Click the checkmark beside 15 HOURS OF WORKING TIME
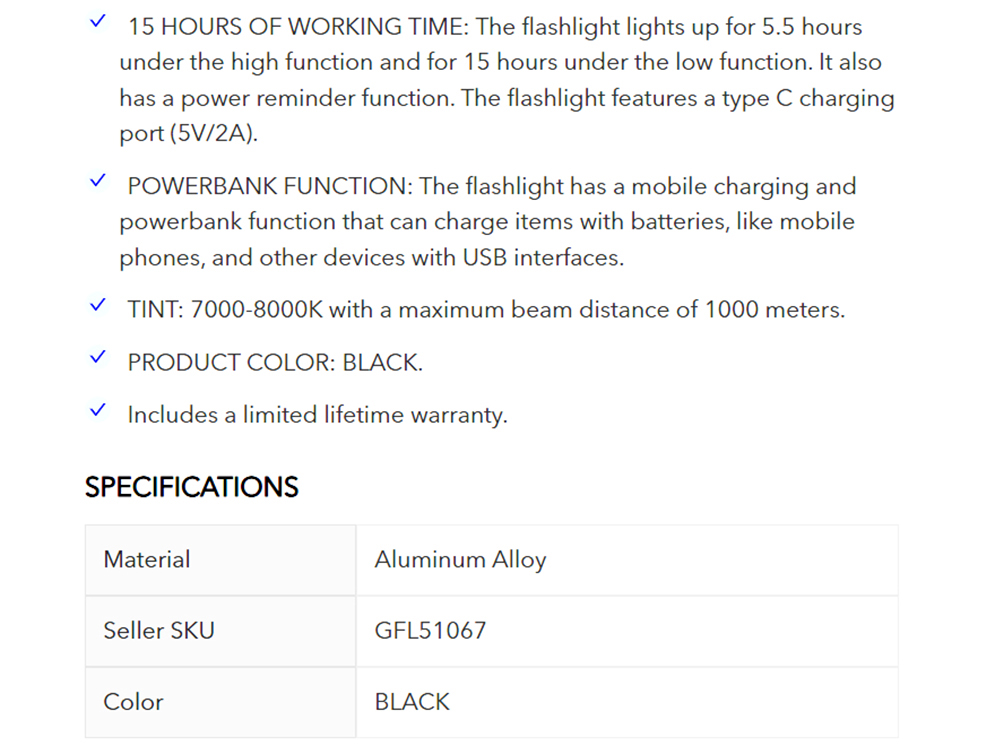This screenshot has height=754, width=995. coord(98,23)
